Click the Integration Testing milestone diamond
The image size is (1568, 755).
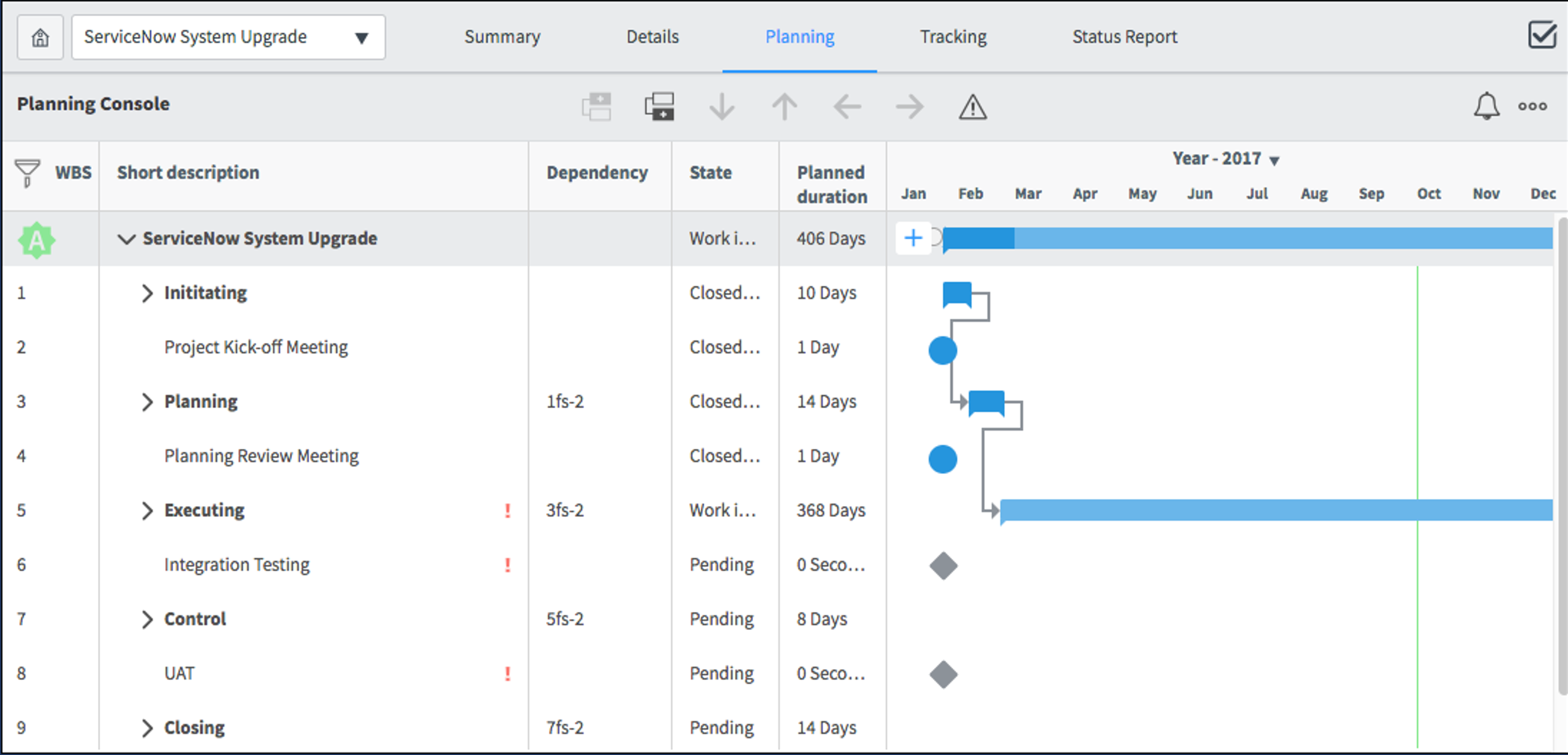pos(943,566)
